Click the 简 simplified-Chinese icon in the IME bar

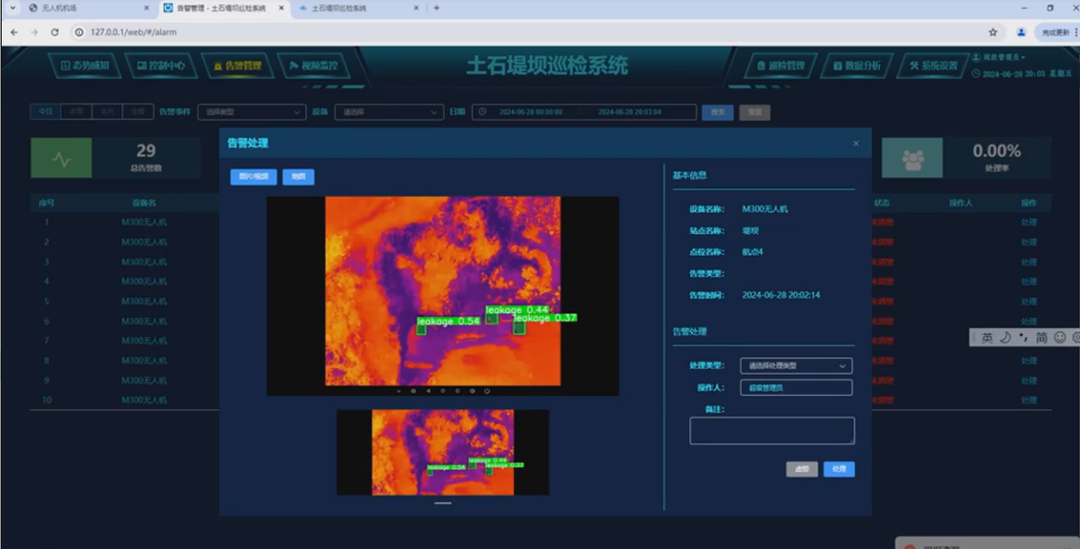click(1041, 338)
